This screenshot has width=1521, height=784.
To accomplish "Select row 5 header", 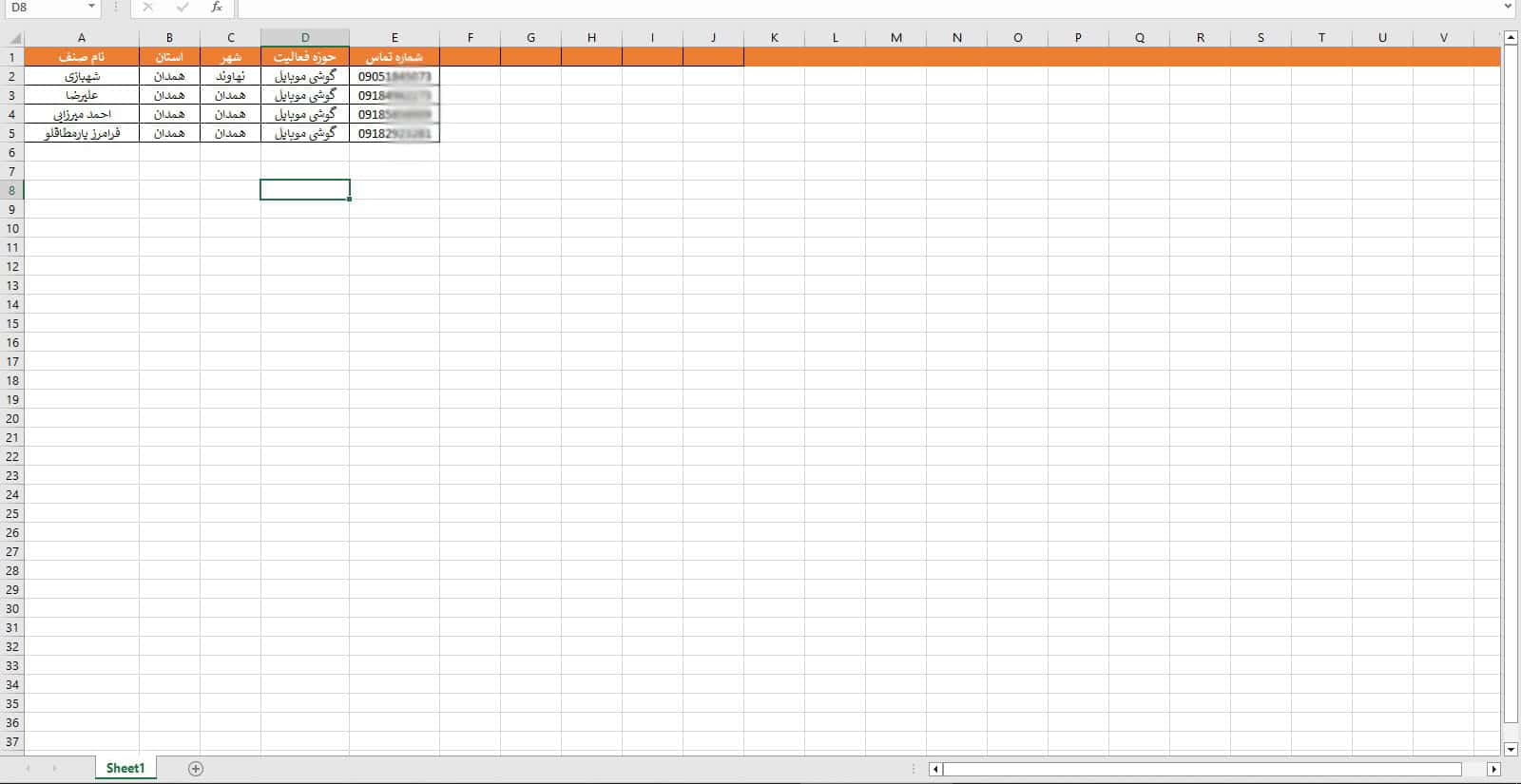I will [x=12, y=133].
